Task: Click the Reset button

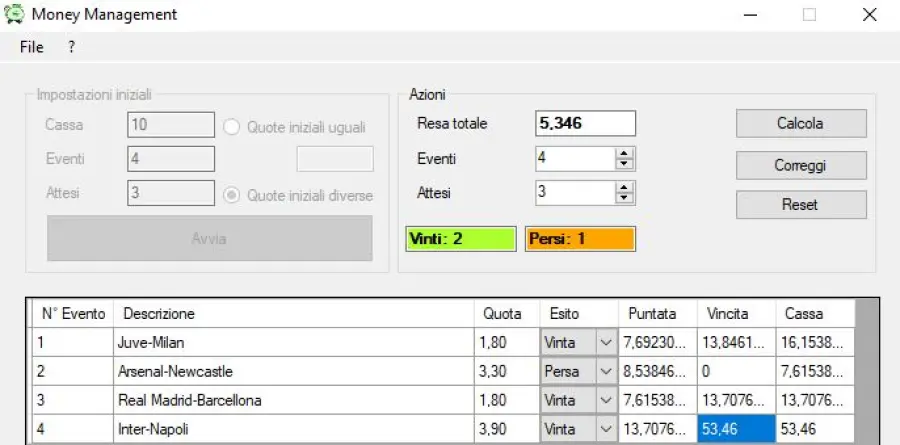Action: point(801,204)
